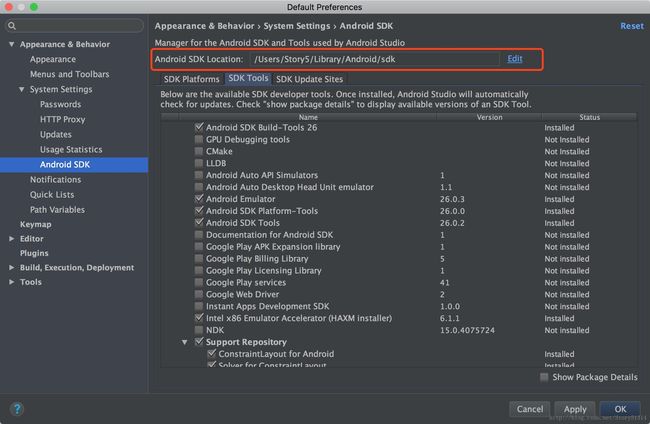Open Menus and Toolbars settings
The width and height of the screenshot is (650, 424).
[x=70, y=74]
